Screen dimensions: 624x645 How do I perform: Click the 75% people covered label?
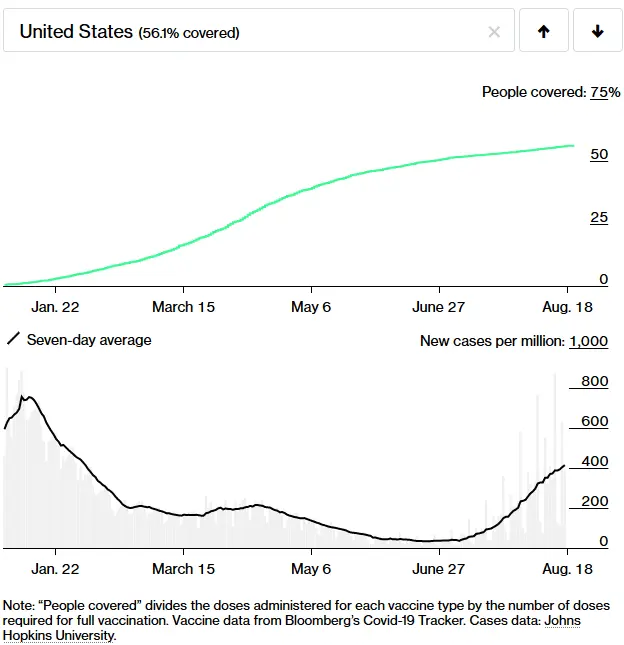[x=598, y=92]
